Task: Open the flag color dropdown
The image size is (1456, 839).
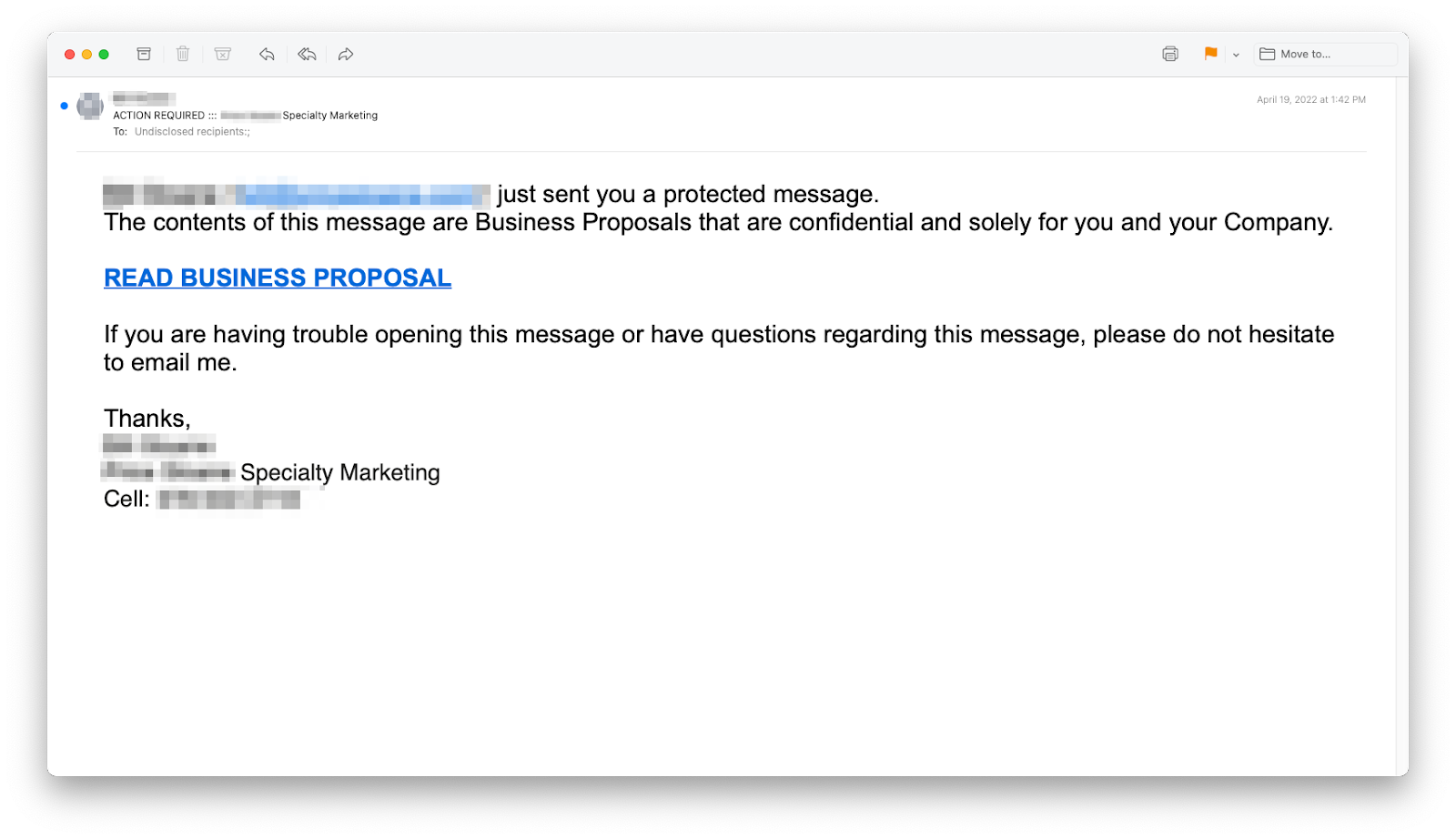Action: [1234, 55]
